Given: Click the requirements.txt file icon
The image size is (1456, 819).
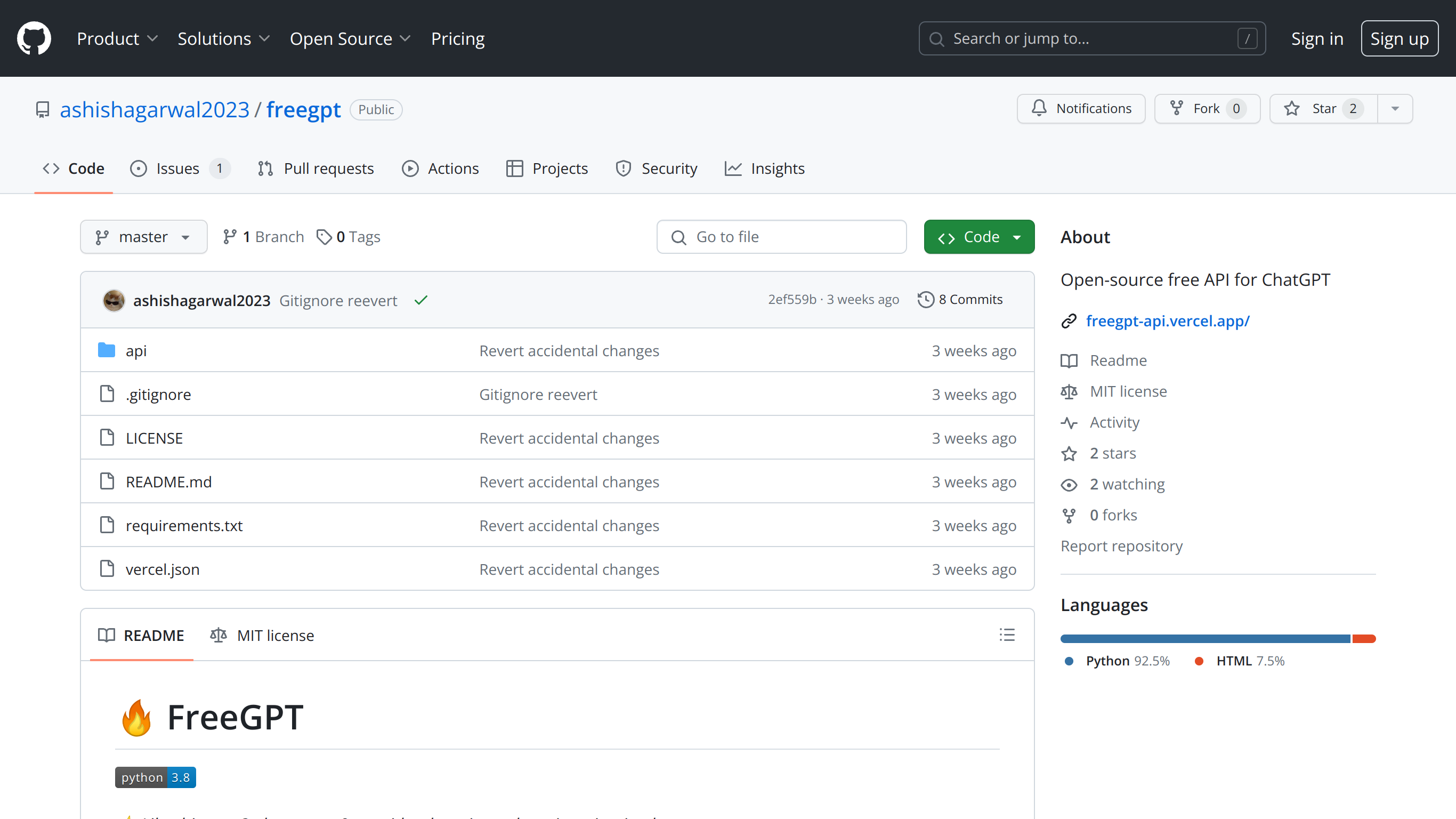Looking at the screenshot, I should pyautogui.click(x=107, y=525).
